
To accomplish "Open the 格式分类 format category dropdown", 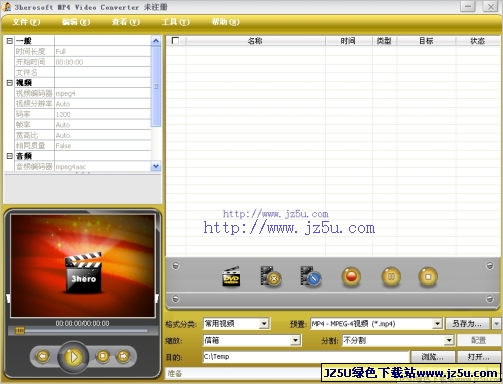I will coord(264,324).
